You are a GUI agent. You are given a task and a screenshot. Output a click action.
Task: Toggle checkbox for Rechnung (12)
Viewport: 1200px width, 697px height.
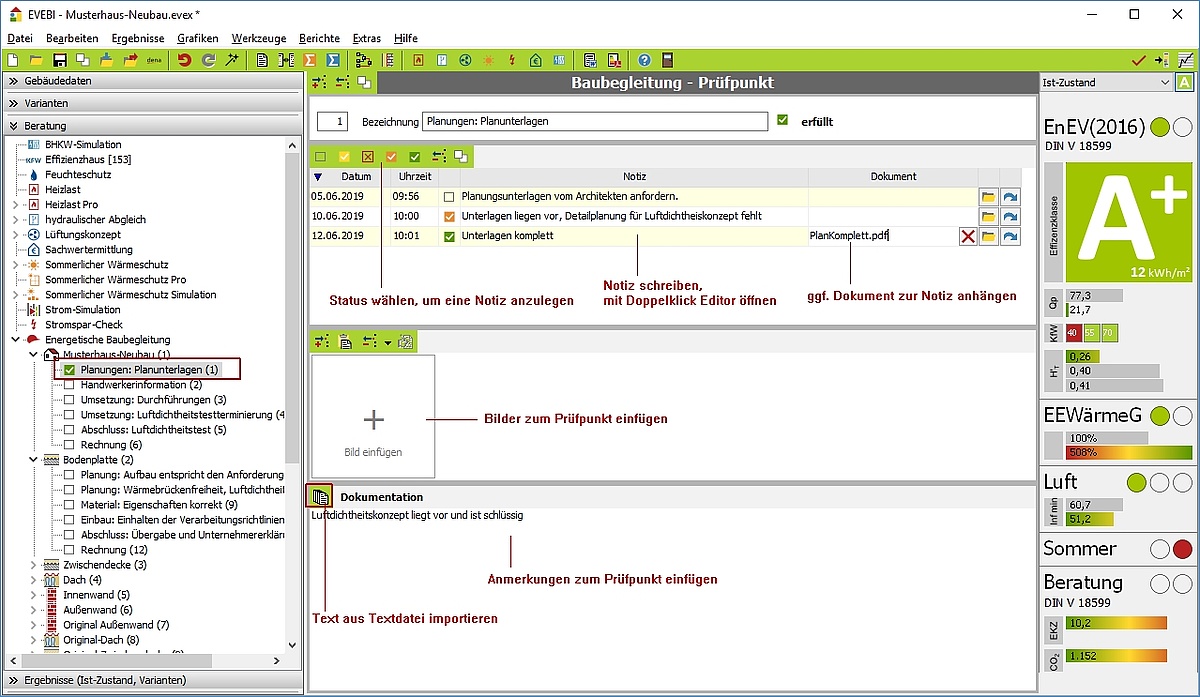tap(70, 549)
